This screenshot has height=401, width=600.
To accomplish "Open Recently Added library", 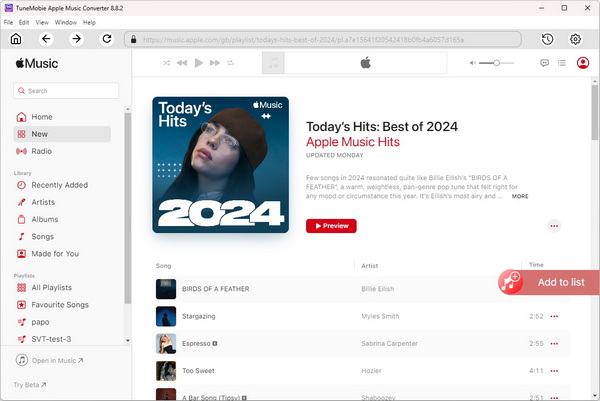I will 62,185.
